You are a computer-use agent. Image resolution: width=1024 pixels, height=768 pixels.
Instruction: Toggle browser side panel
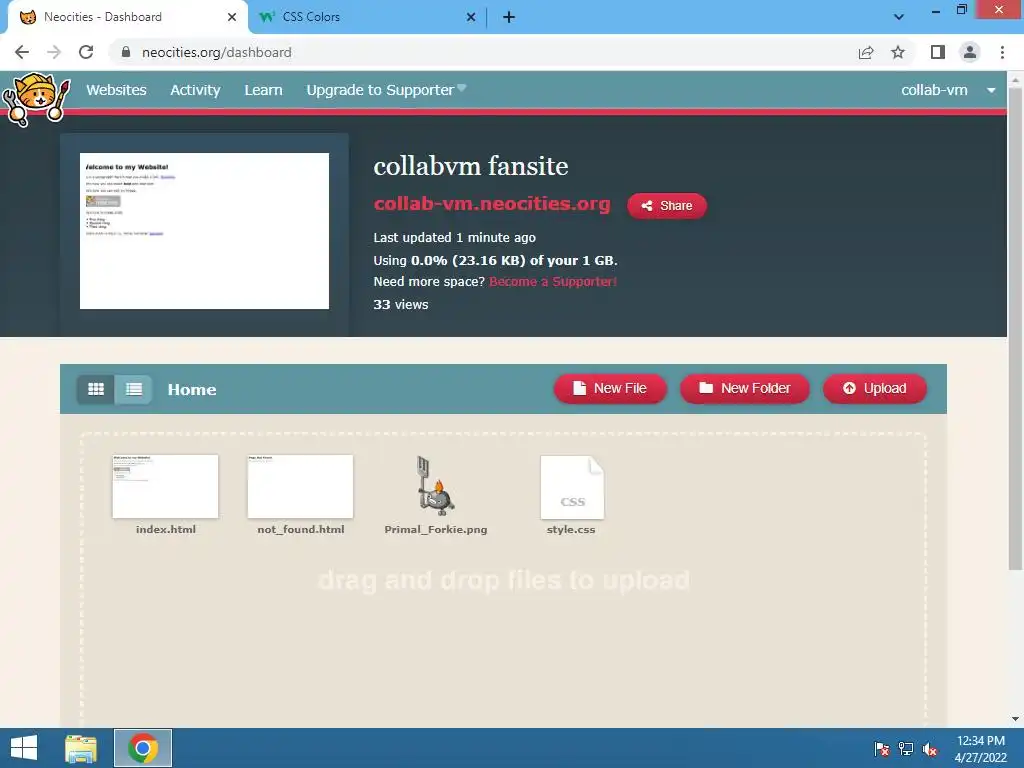click(x=938, y=52)
